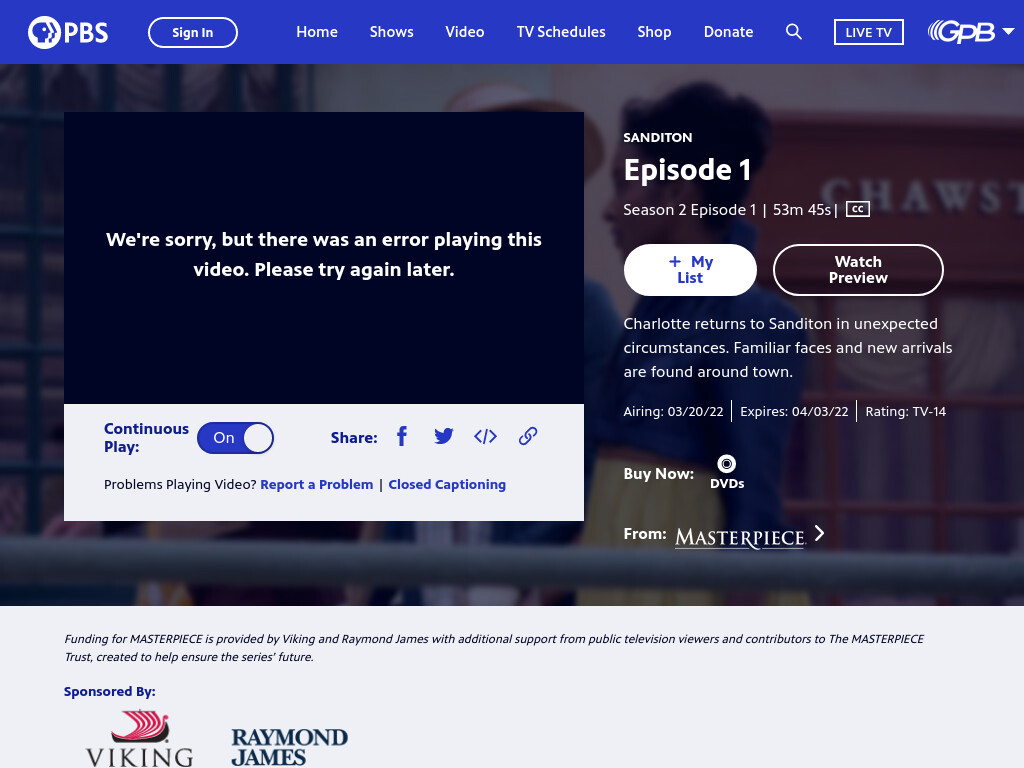1024x768 pixels.
Task: Buy DVDs disc icon
Action: pos(727,464)
